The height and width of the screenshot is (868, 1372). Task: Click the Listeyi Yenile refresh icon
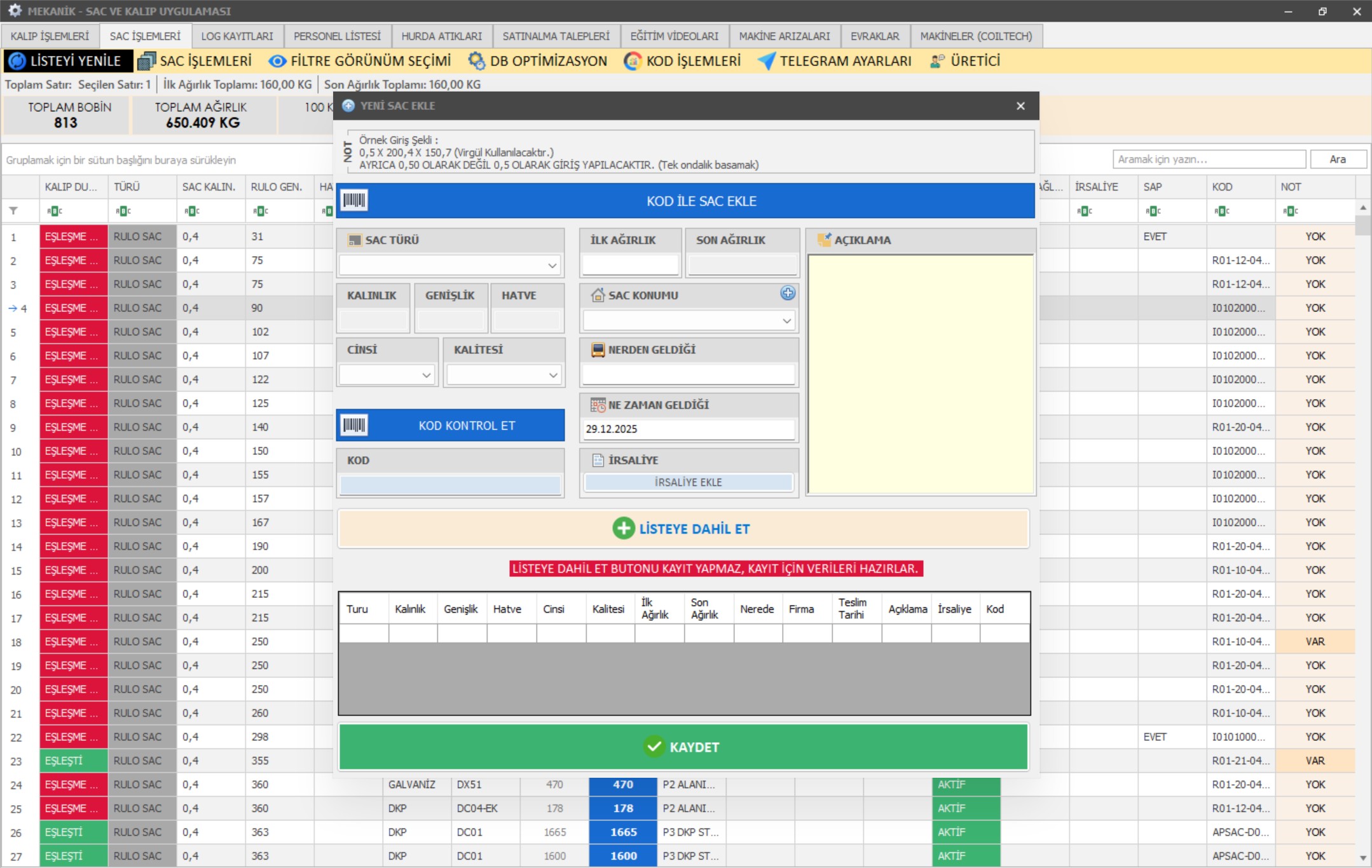click(x=18, y=61)
